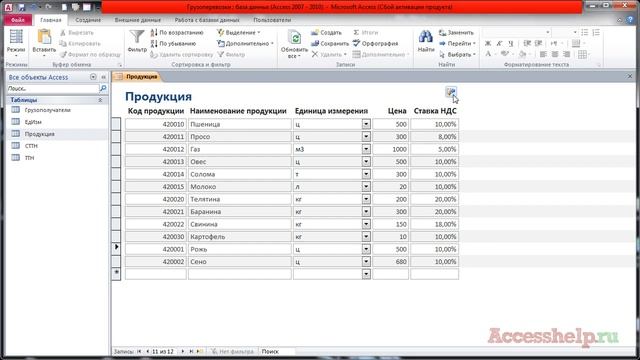The image size is (640, 360).
Task: Open СТТН table in navigation
Action: pyautogui.click(x=31, y=146)
